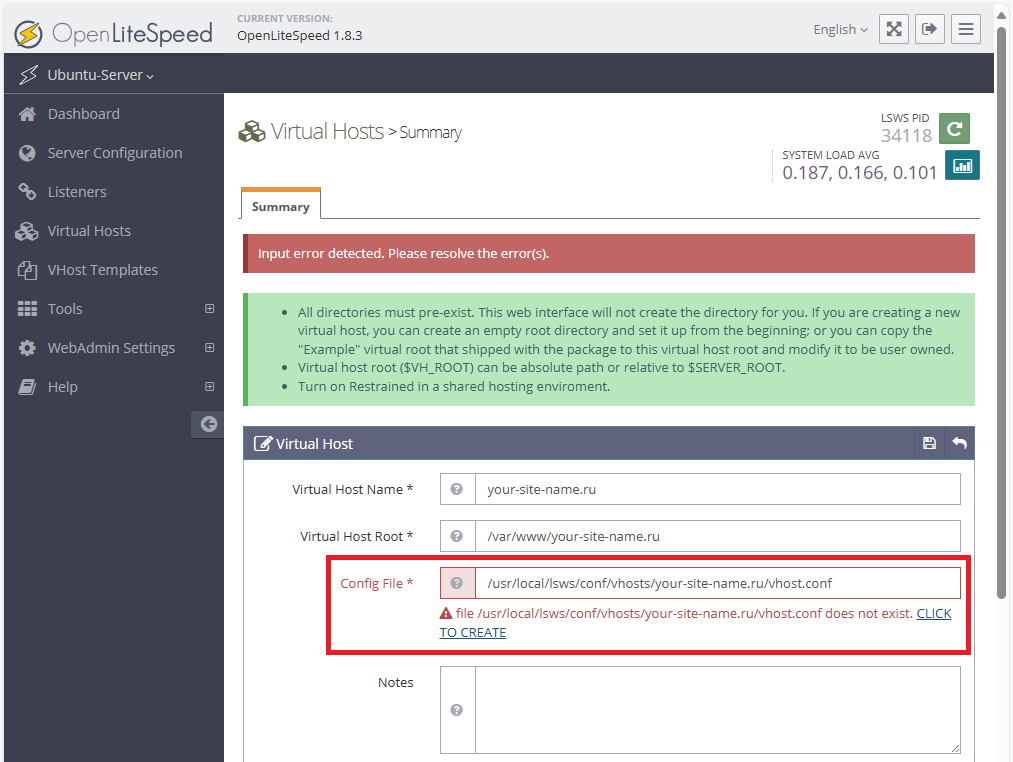Click the lightning icon beside Ubuntu-Server
This screenshot has height=762, width=1013.
28,75
